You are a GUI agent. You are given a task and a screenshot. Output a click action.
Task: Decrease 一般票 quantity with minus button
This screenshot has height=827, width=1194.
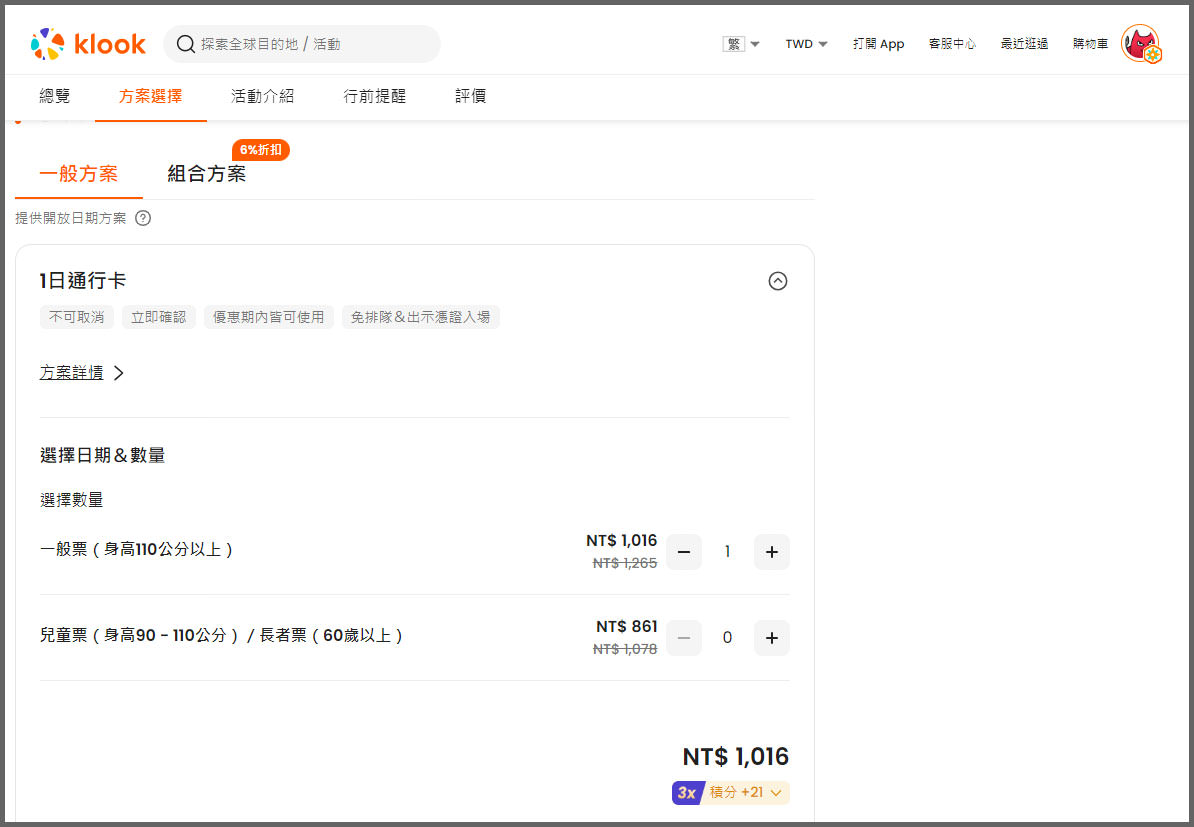coord(684,552)
